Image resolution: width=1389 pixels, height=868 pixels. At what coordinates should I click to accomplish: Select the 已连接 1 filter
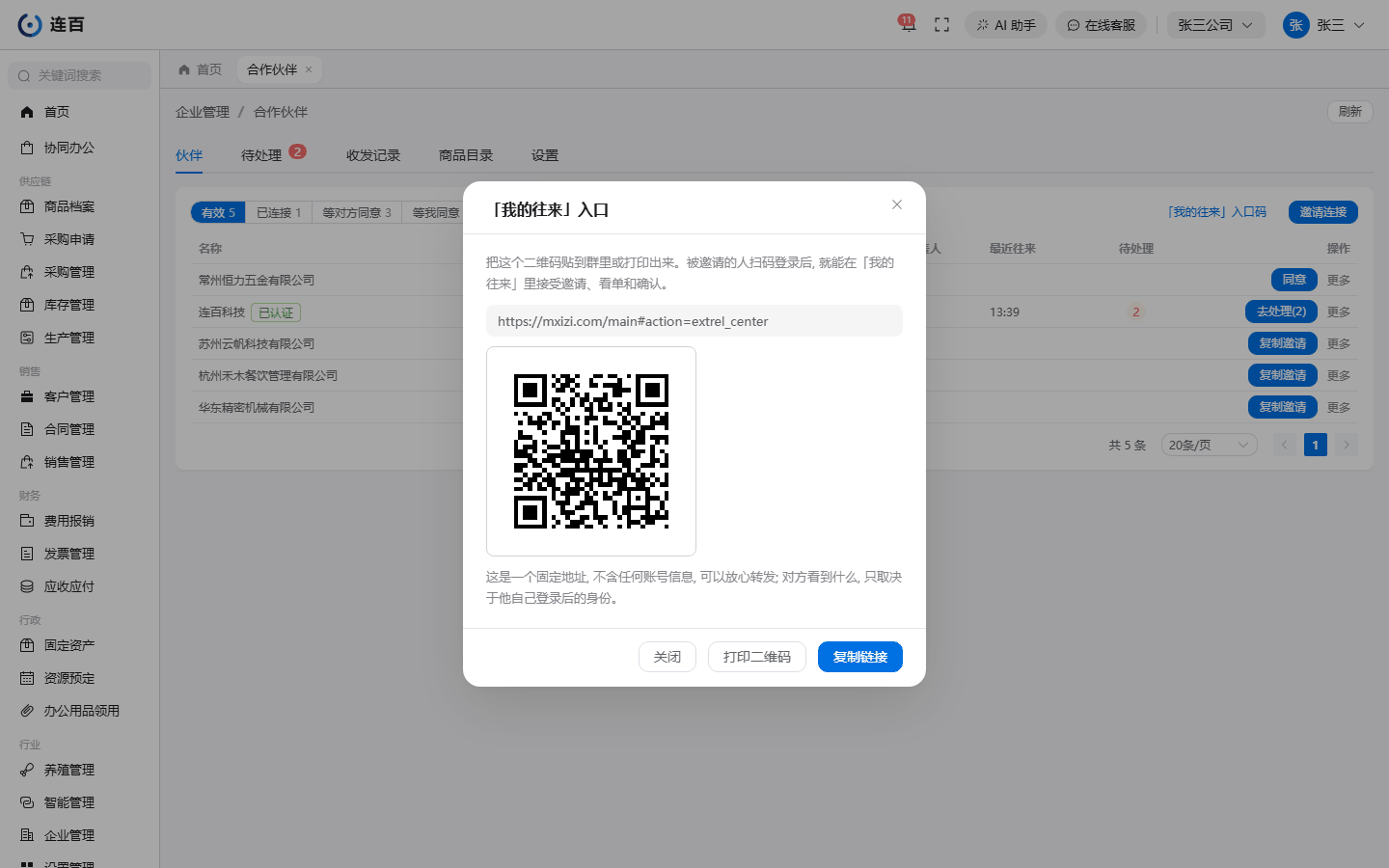279,212
